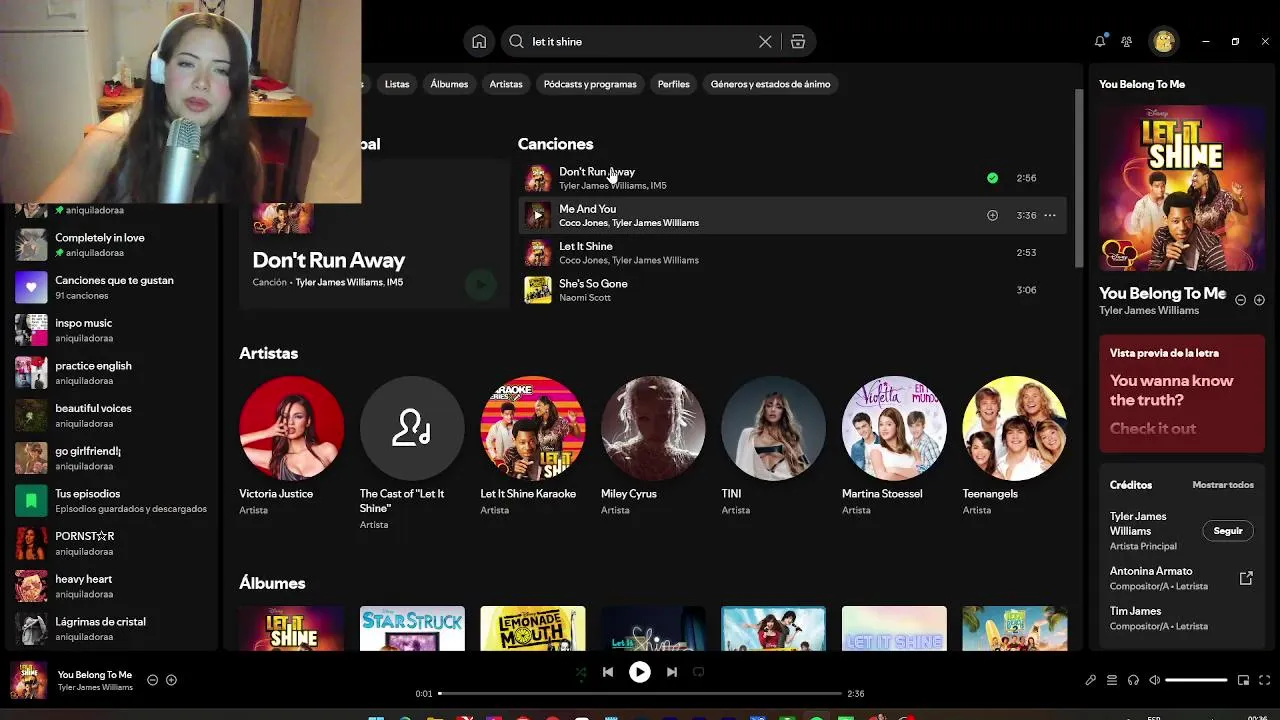Select the Artistas filter chip
The image size is (1280, 720).
point(506,84)
